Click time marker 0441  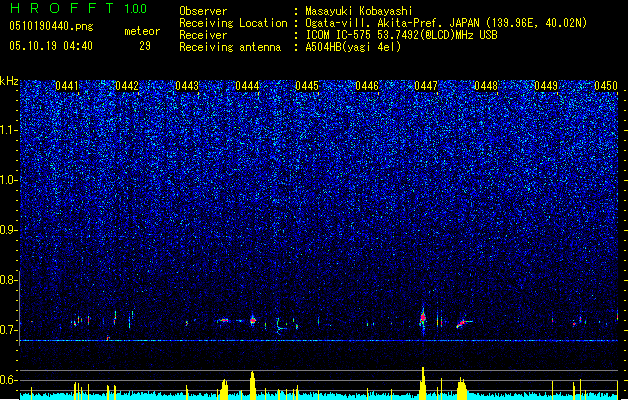pyautogui.click(x=67, y=86)
